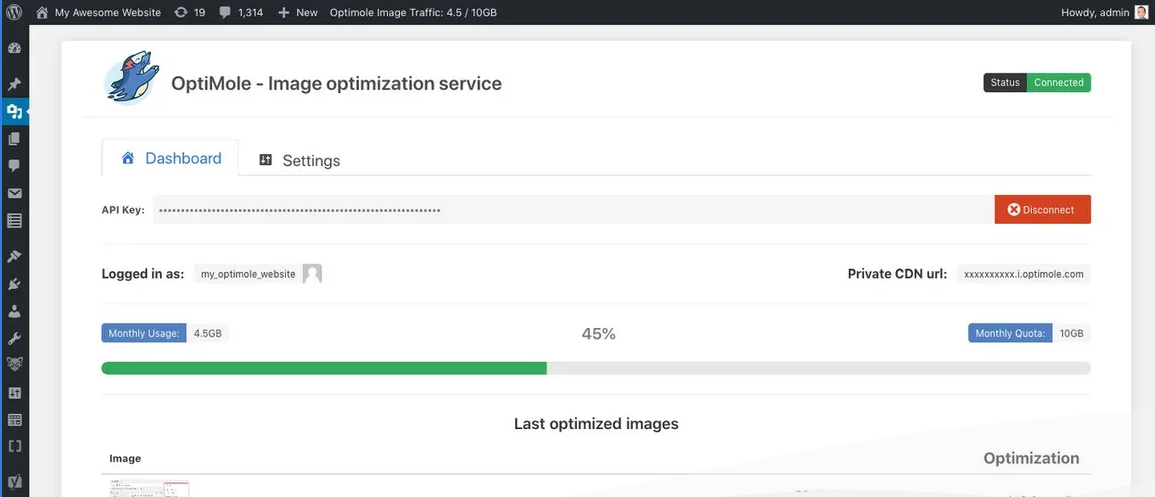View the 1,314 comments in admin bar
The image size is (1155, 497).
241,13
